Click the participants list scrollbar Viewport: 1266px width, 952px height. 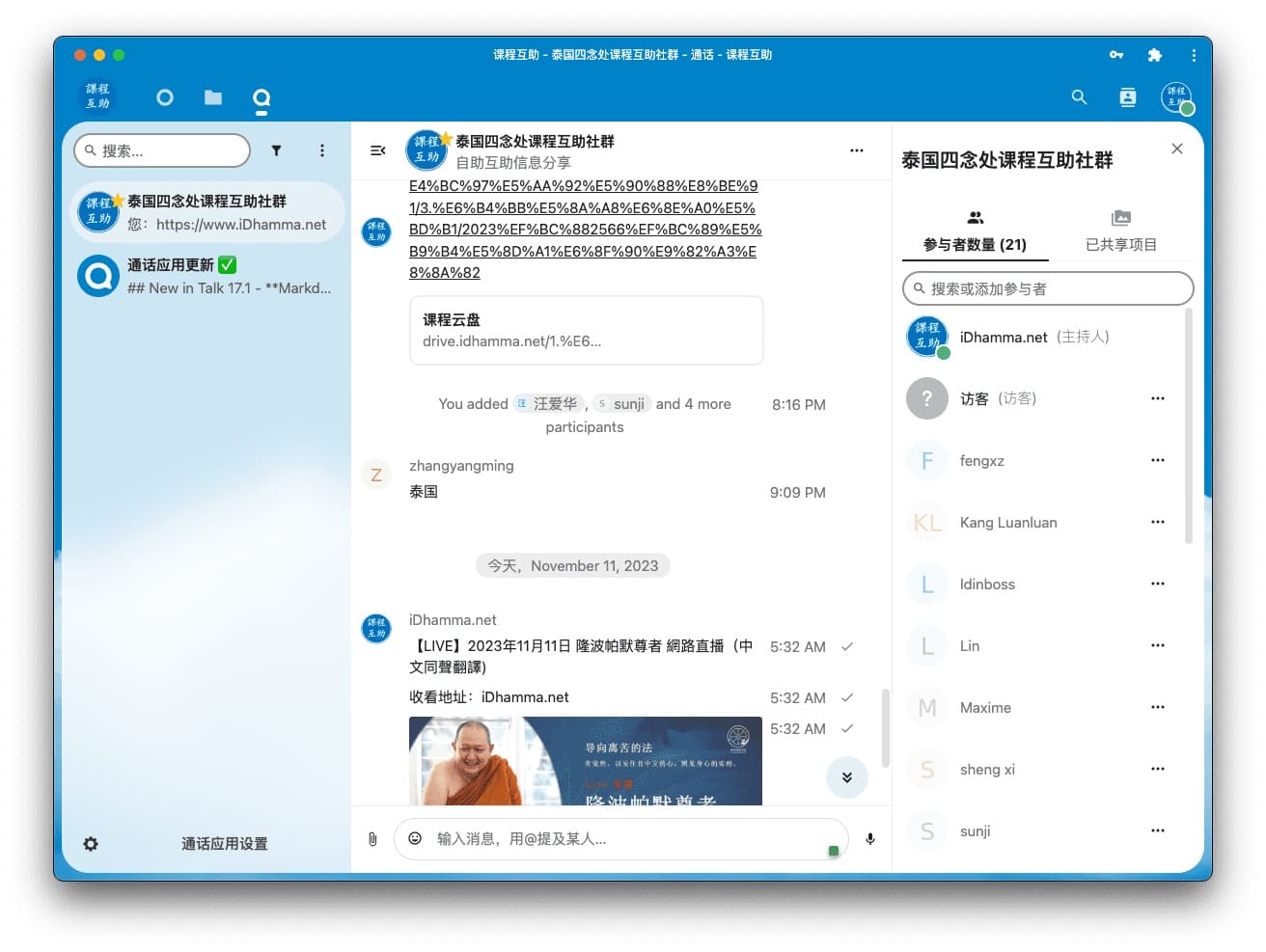1189,426
